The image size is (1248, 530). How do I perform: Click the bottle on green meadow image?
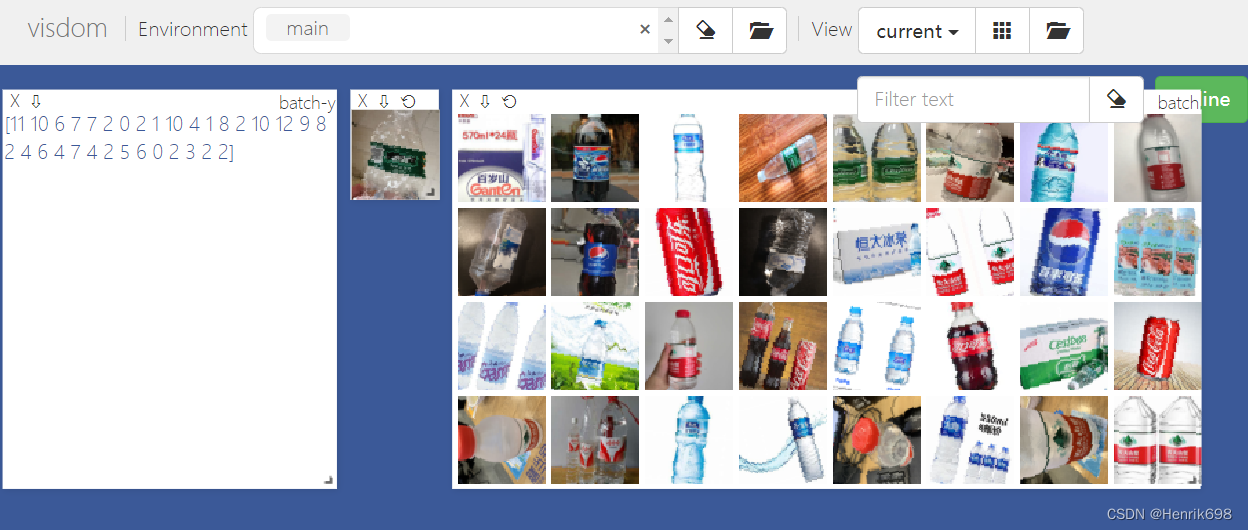pos(595,346)
